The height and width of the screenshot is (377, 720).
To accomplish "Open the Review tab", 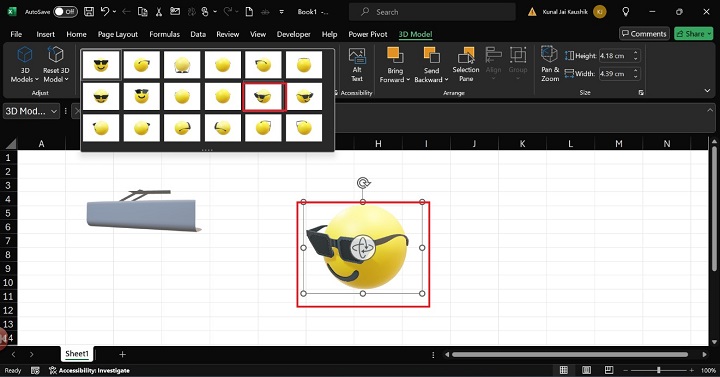I will 228,34.
